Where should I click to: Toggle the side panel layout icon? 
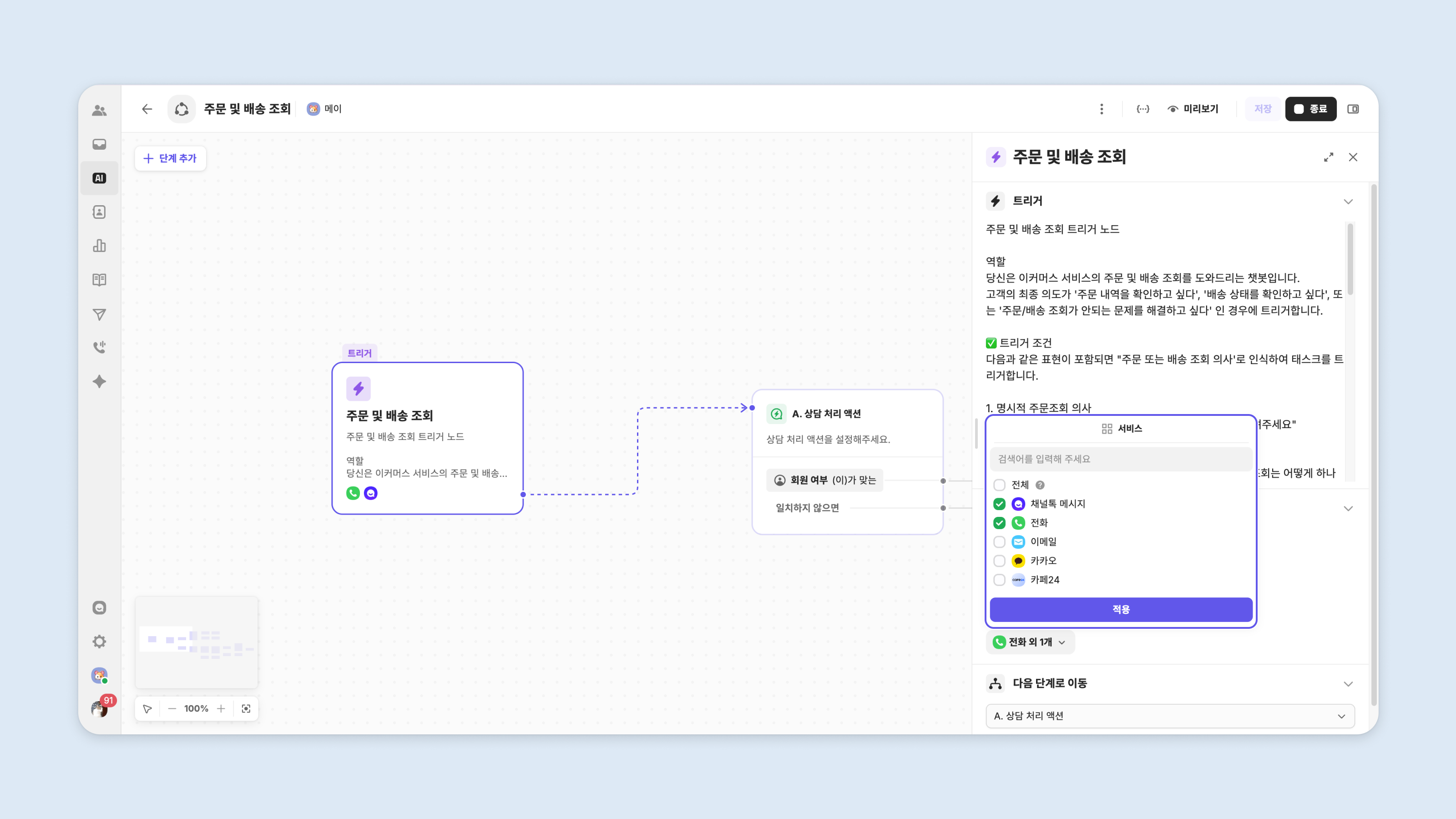point(1353,109)
